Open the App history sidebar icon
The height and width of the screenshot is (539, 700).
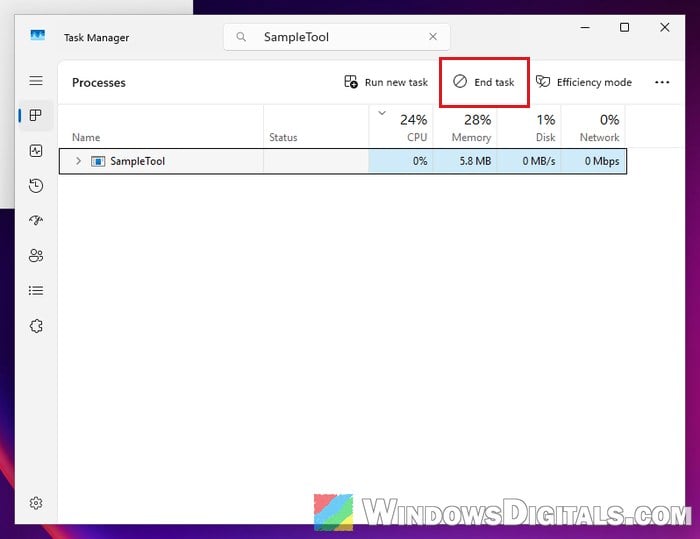click(36, 185)
